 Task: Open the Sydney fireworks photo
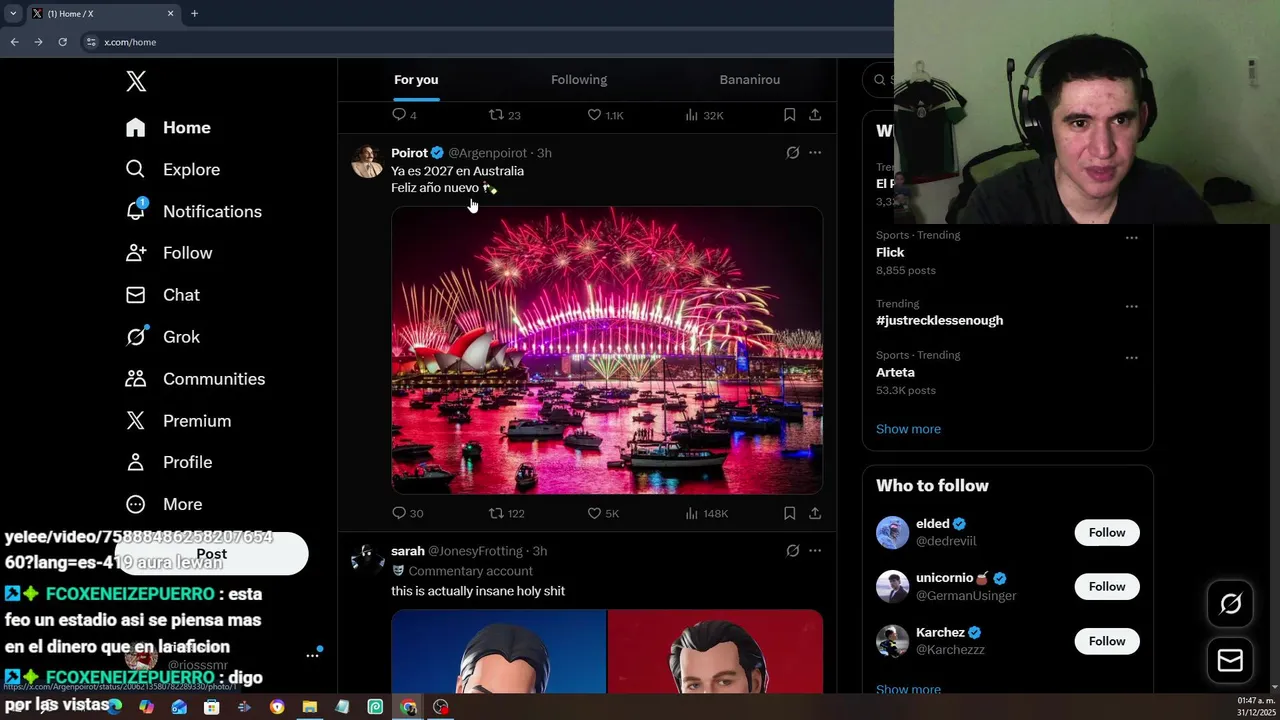[607, 350]
